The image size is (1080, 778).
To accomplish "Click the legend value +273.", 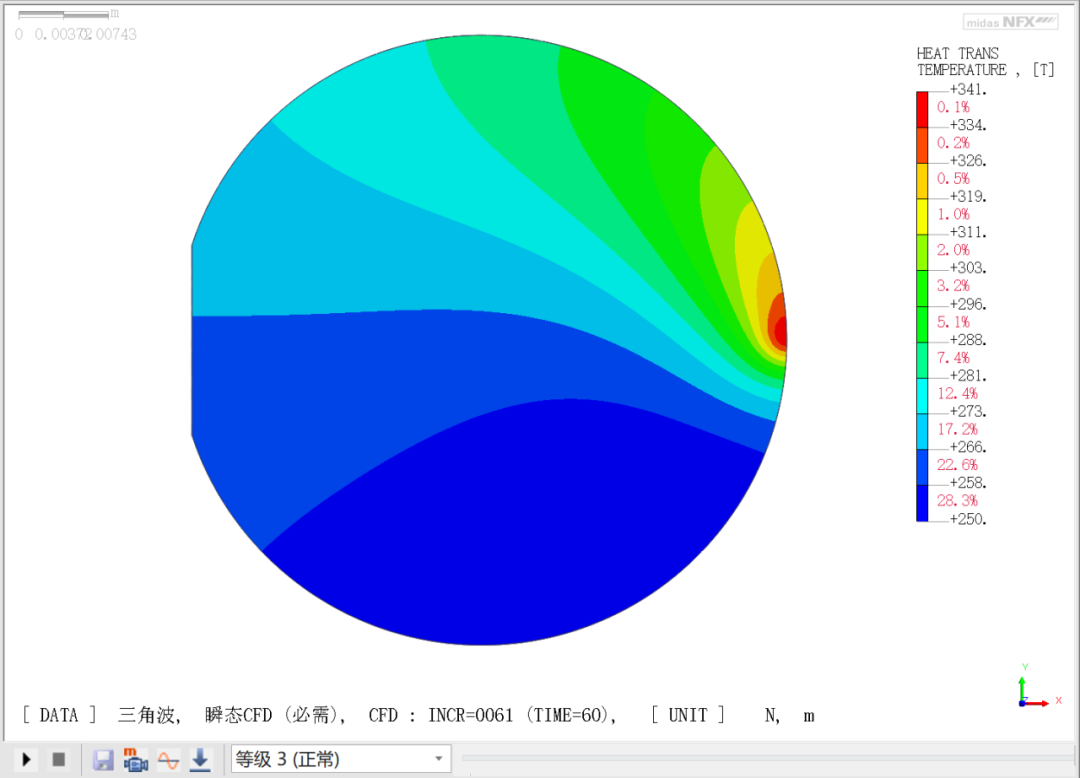I will click(968, 412).
